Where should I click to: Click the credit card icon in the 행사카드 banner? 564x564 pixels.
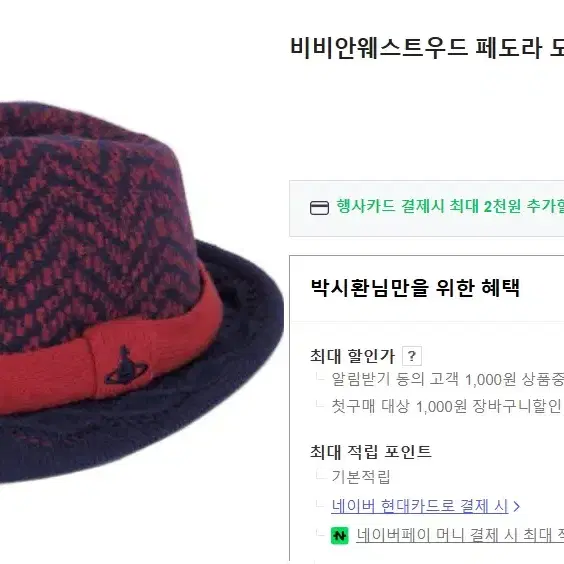coord(319,208)
